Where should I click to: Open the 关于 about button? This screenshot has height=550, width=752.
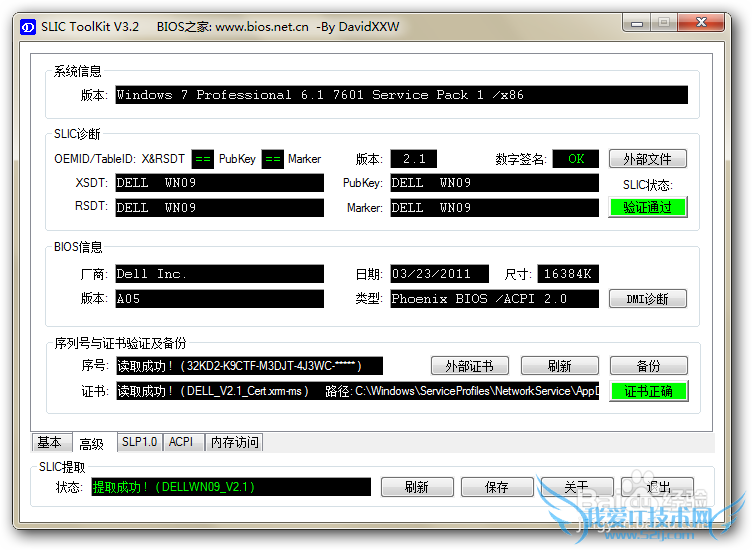[x=577, y=487]
